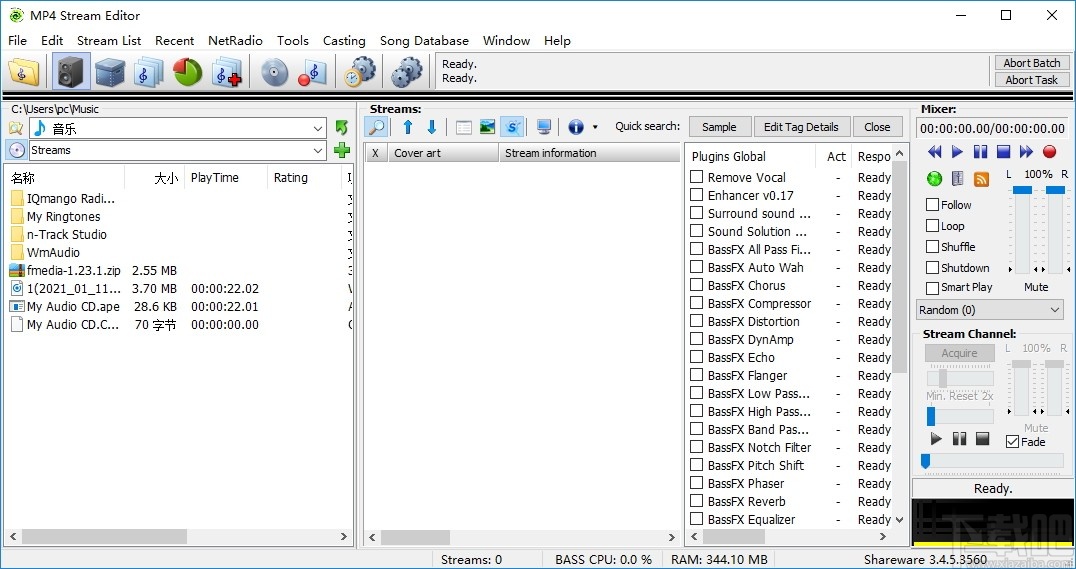
Task: Click the browse folder icon beside the 音乐 combo box
Action: 16,128
